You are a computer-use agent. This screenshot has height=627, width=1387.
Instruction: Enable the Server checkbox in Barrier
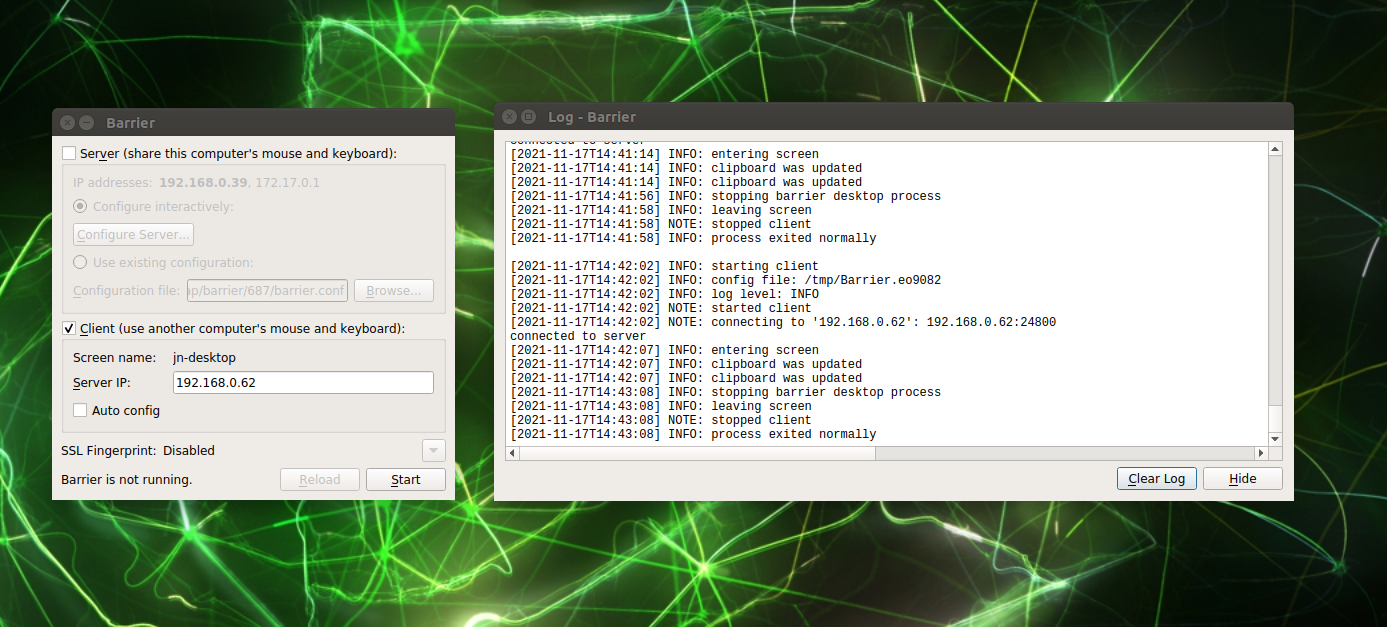(x=69, y=153)
